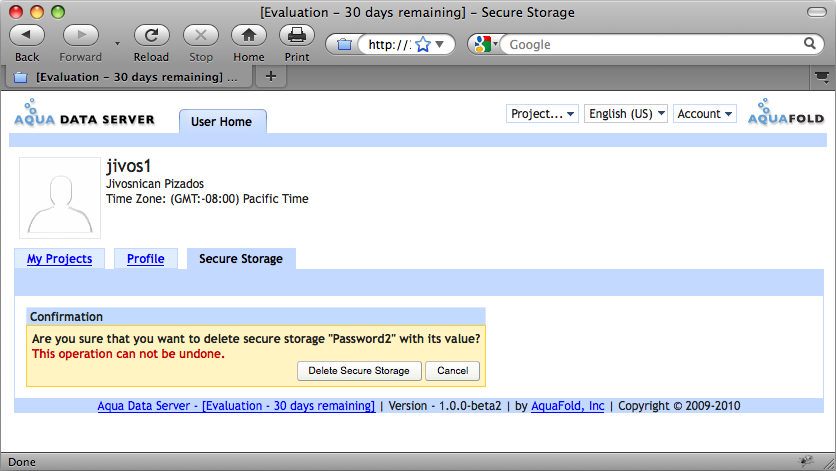Open the list all tabs button

click(x=822, y=77)
